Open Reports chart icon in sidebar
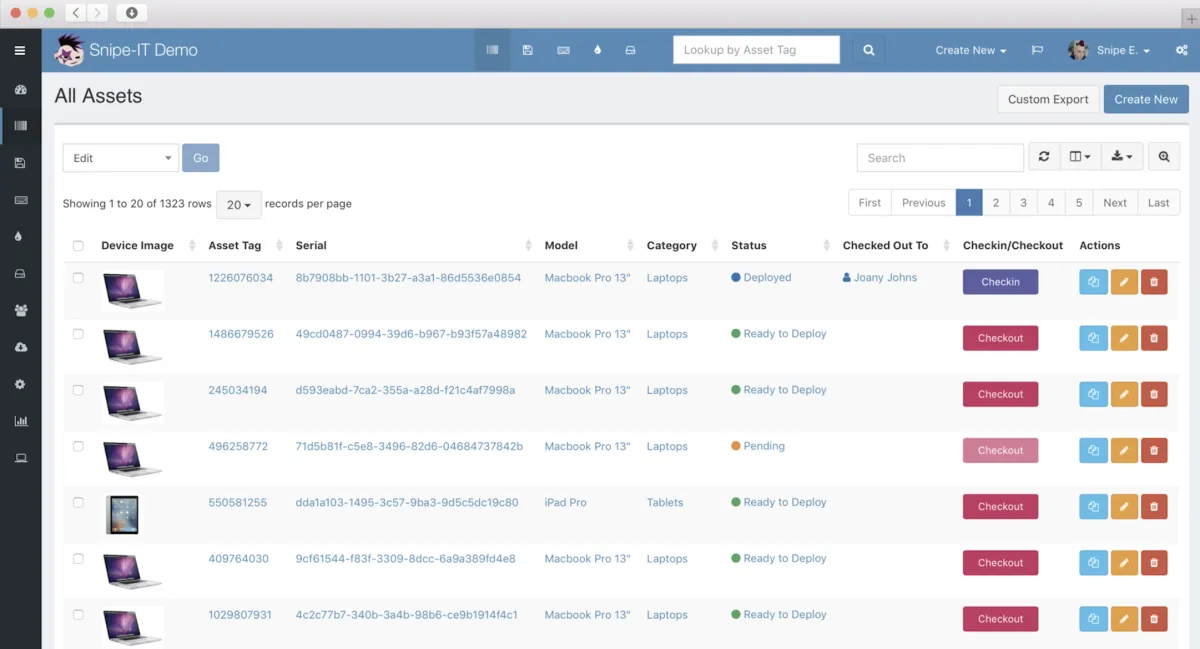The width and height of the screenshot is (1200, 649). coord(20,421)
